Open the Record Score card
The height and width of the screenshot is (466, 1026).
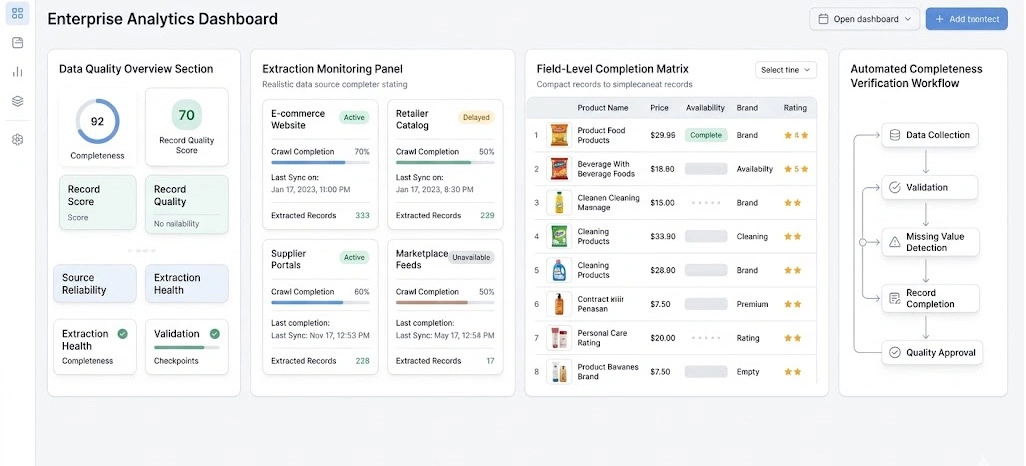pyautogui.click(x=97, y=202)
